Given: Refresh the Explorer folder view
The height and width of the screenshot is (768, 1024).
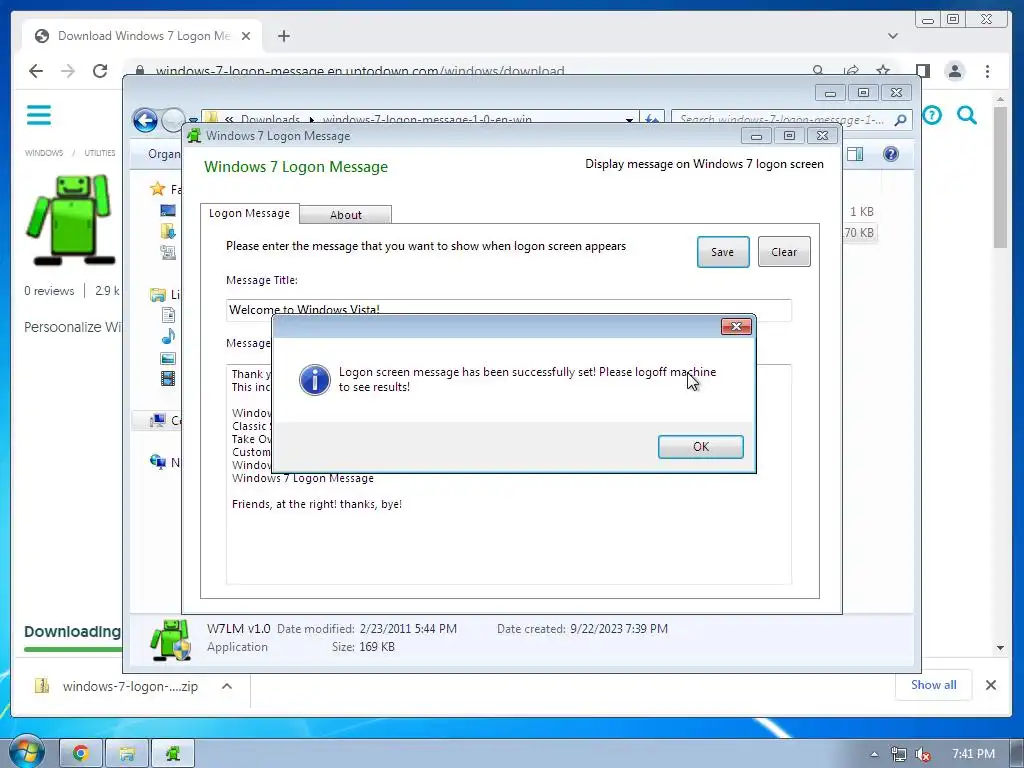Looking at the screenshot, I should (x=652, y=120).
